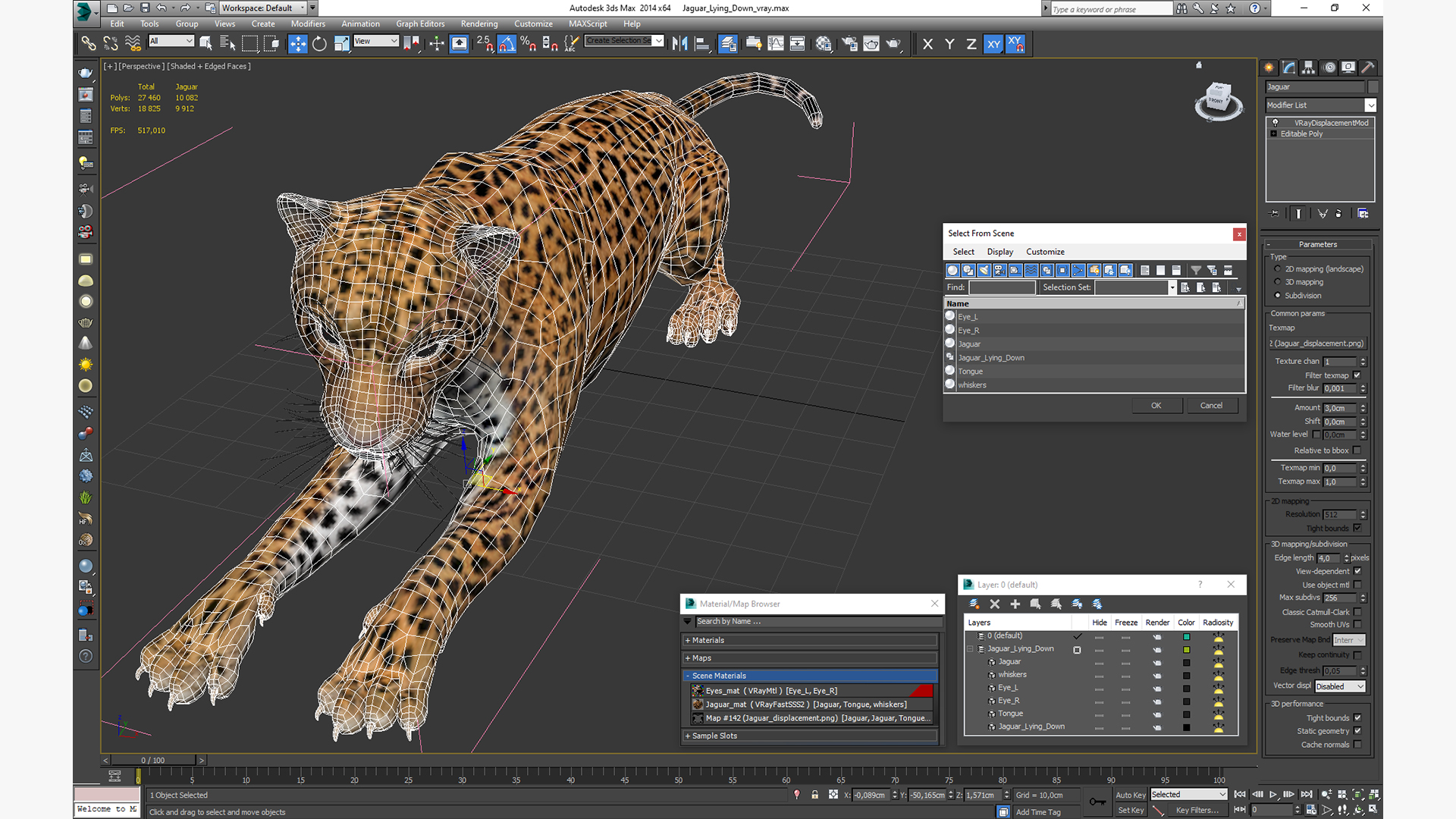Click the ViewCube in the viewport
The height and width of the screenshot is (819, 1456).
(1219, 101)
